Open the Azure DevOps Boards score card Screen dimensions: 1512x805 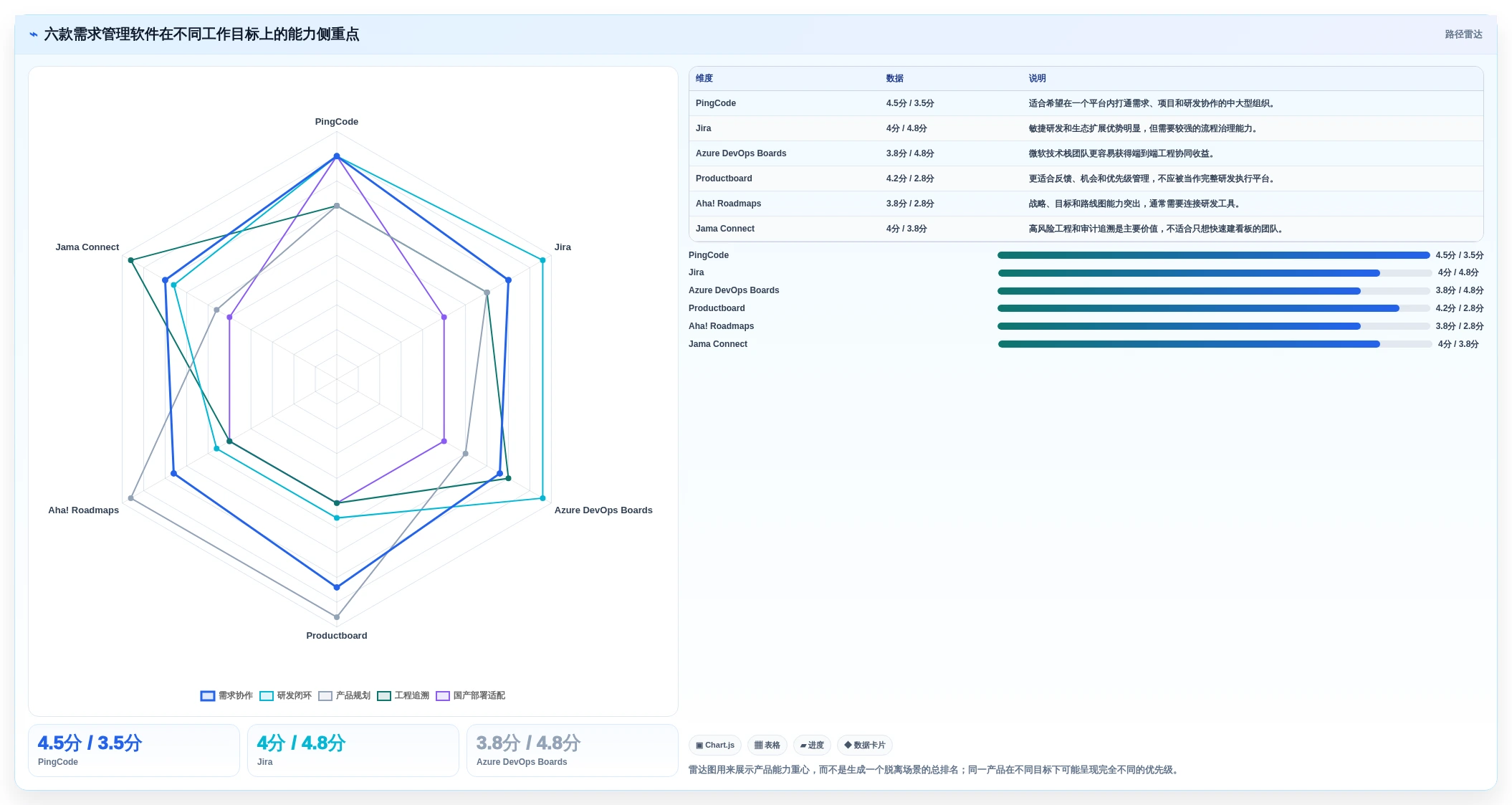coord(573,750)
